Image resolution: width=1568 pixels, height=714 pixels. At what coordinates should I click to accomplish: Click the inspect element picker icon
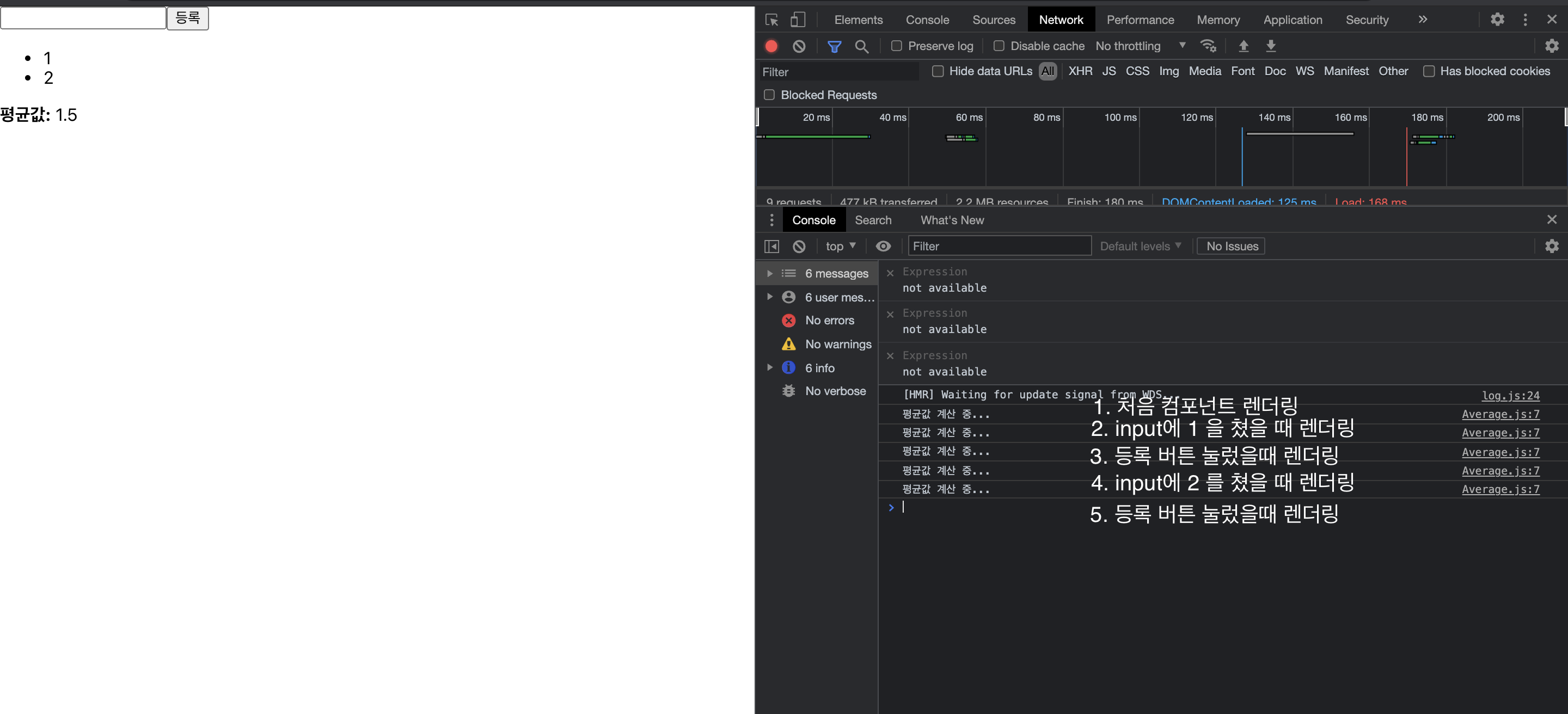point(772,20)
